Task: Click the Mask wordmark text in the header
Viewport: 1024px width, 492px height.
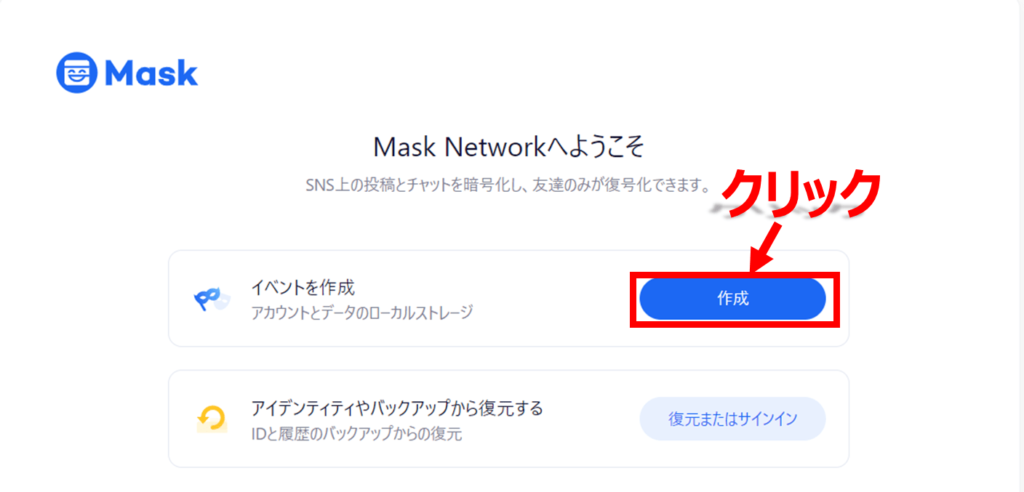Action: [x=150, y=73]
